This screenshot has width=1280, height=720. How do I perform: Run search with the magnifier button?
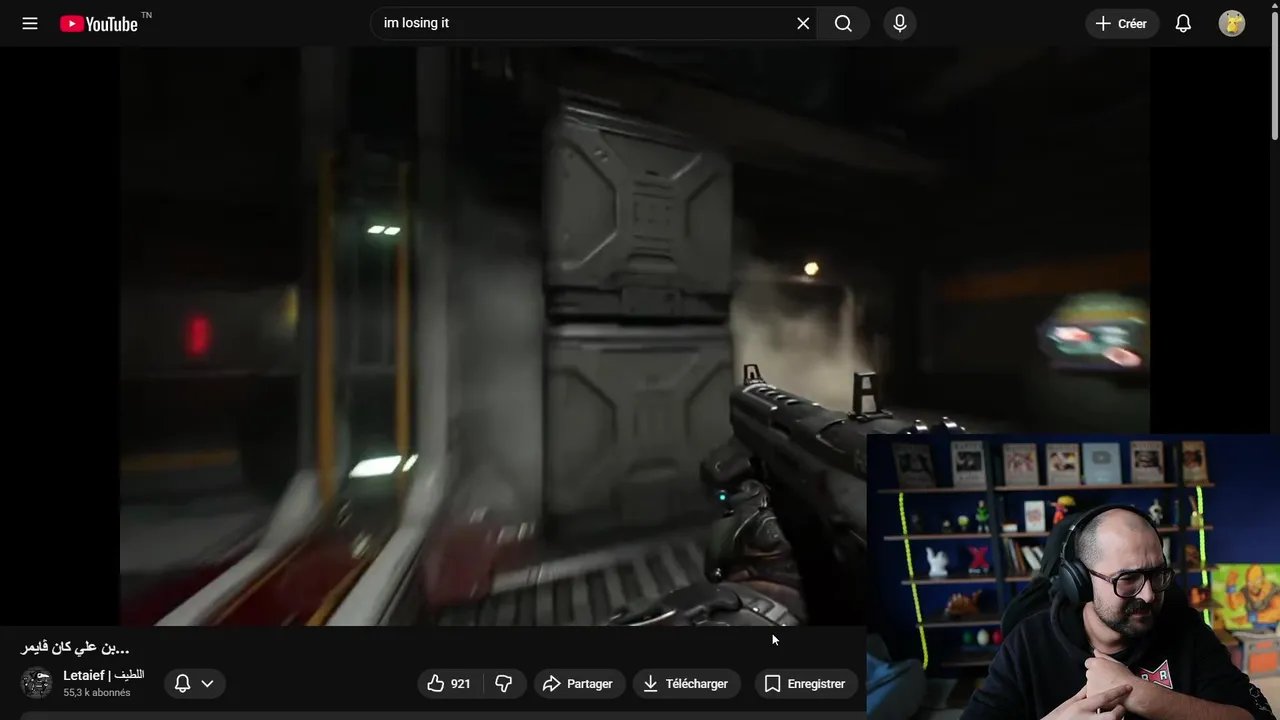click(844, 23)
